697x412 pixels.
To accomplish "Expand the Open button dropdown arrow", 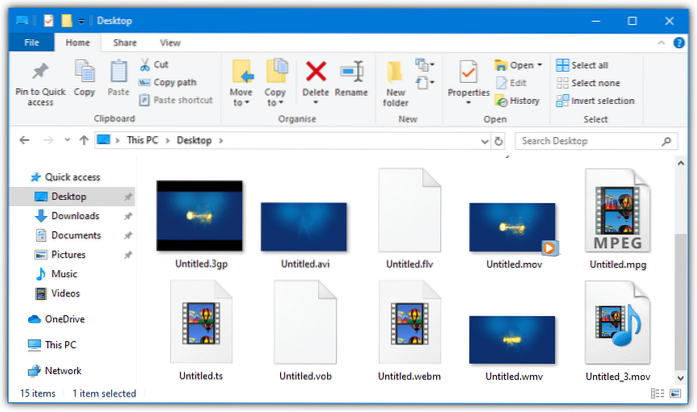I will [x=540, y=65].
